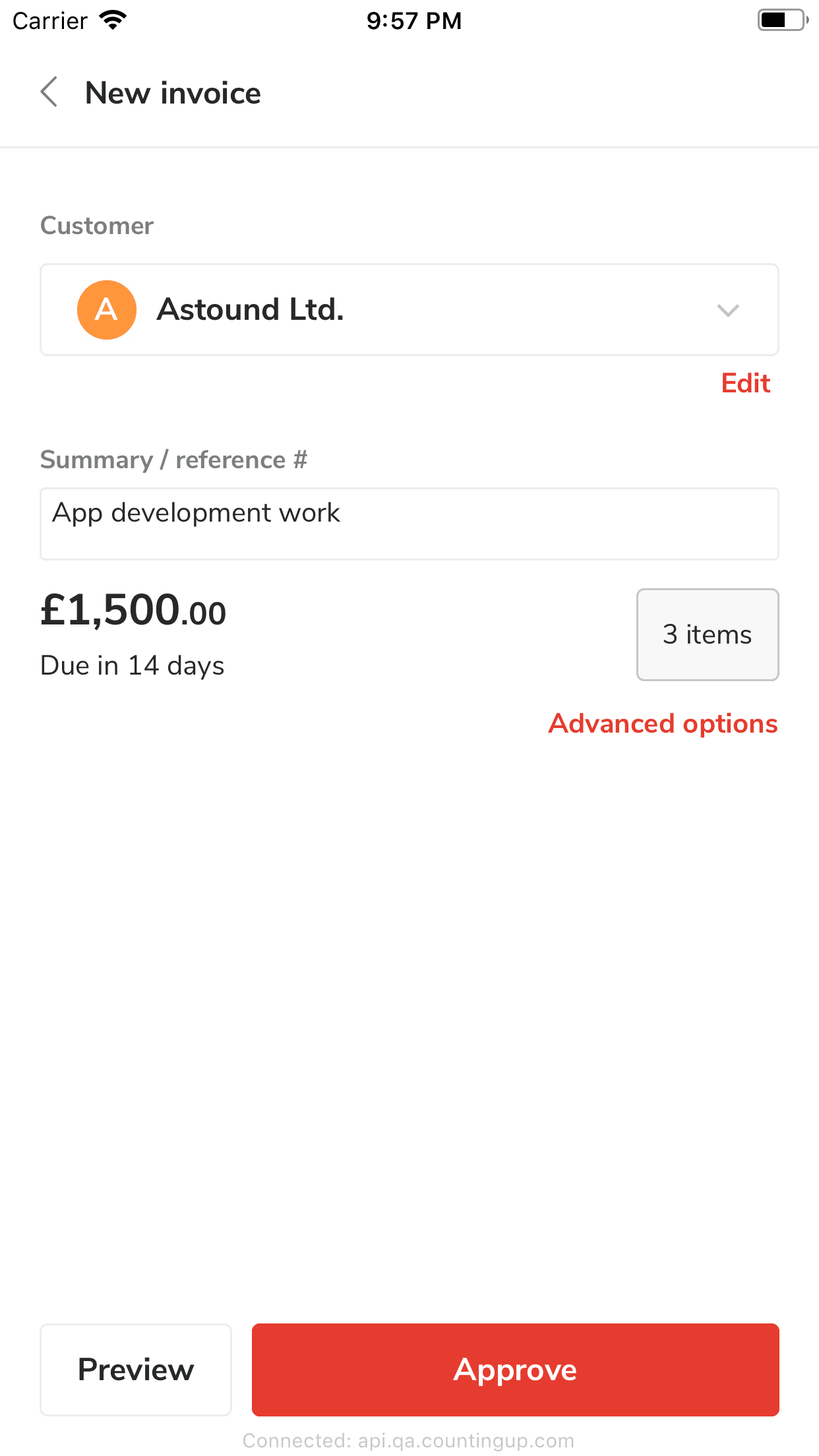The height and width of the screenshot is (1456, 819).
Task: Tap the New invoice title
Action: [x=173, y=93]
